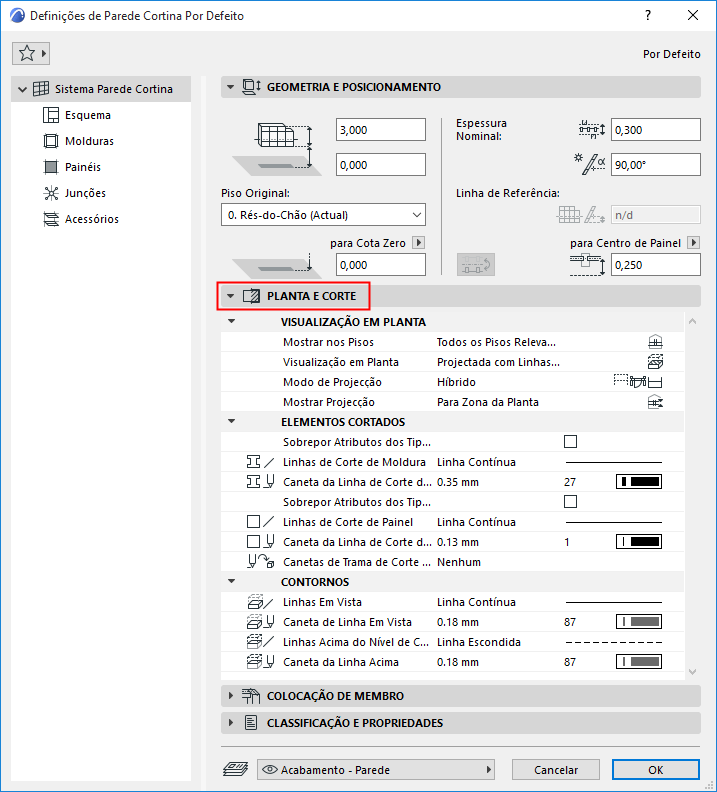Click the slant angle icon
This screenshot has height=792, width=717.
point(590,165)
